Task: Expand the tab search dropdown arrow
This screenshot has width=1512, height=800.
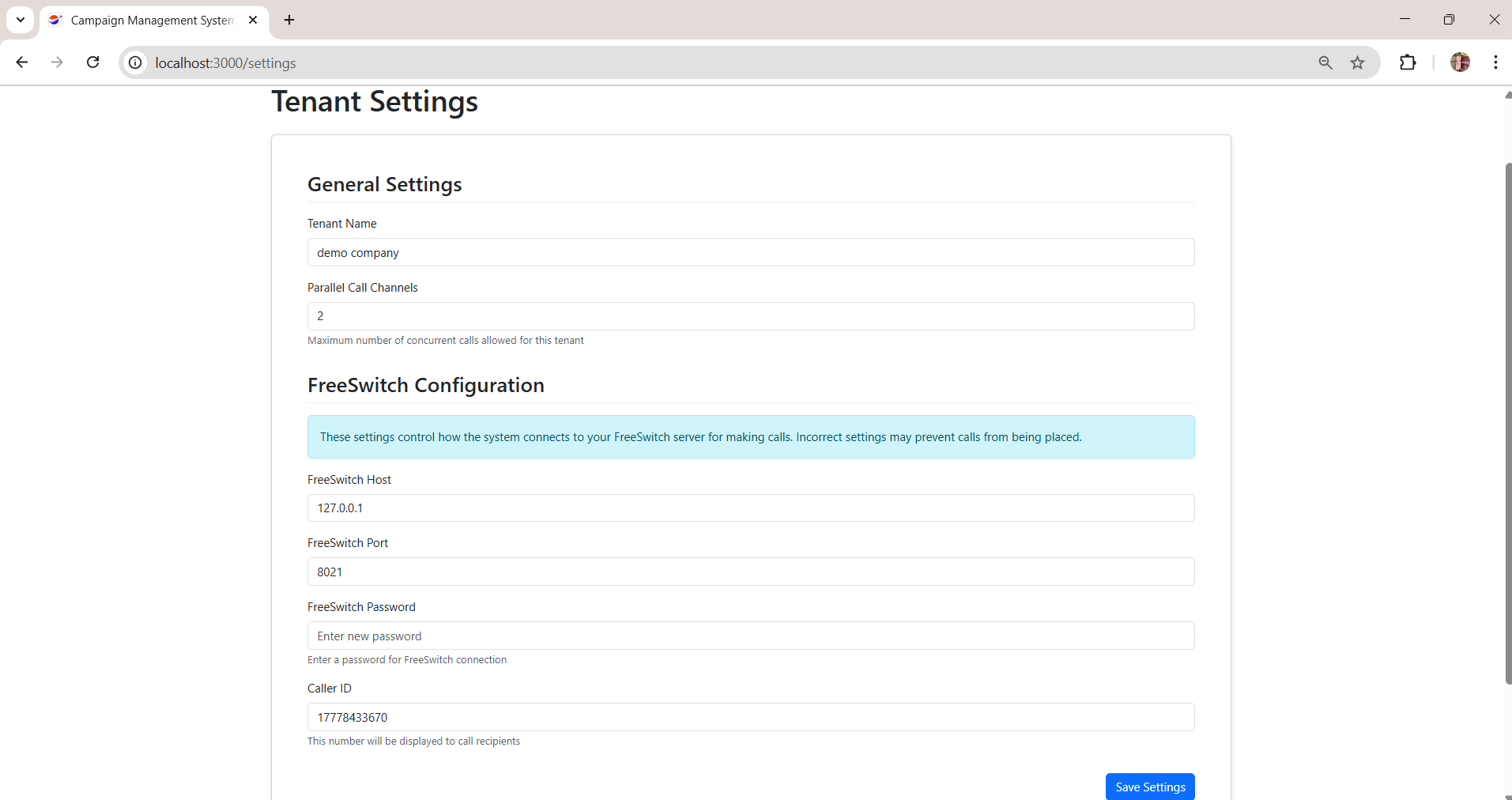Action: [21, 20]
